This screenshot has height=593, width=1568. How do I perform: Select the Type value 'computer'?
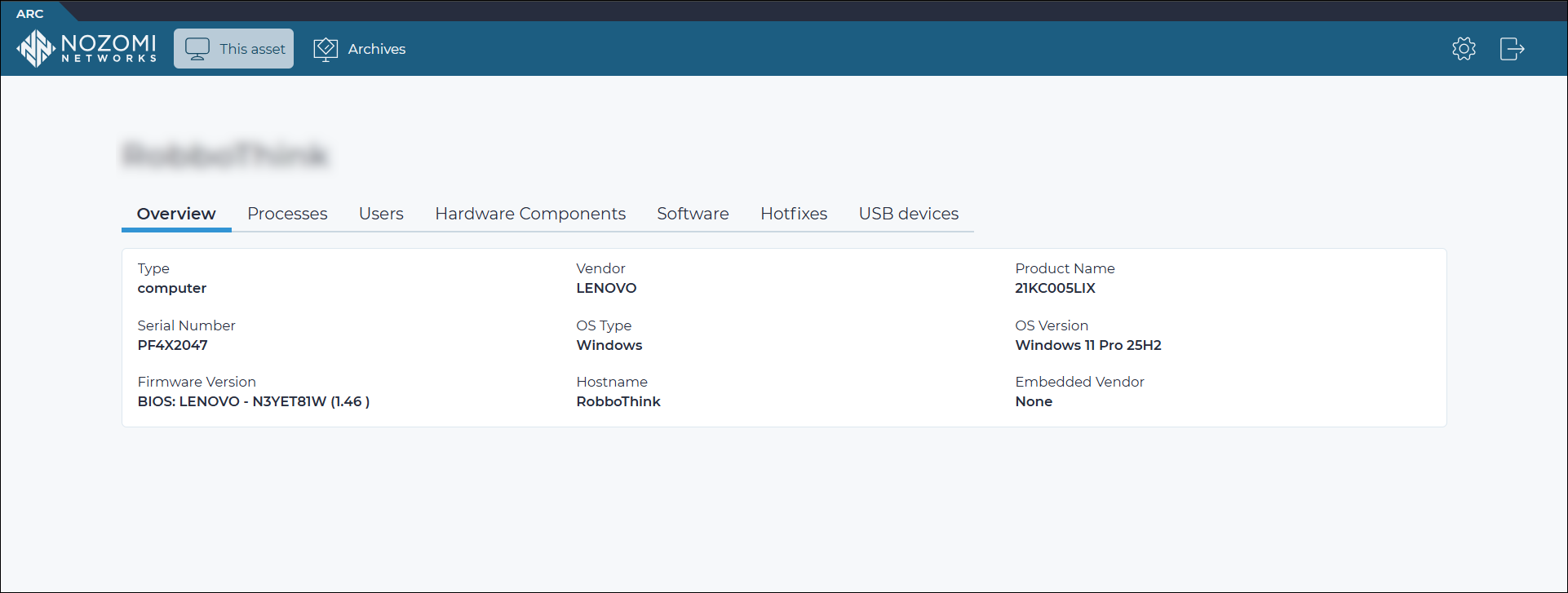[x=172, y=288]
